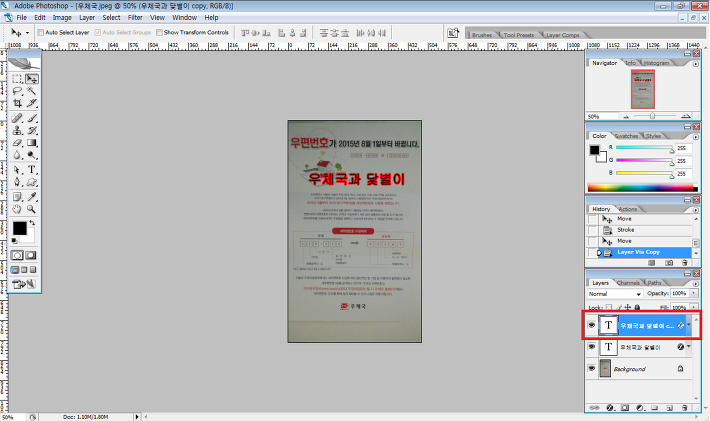Select the Move tool in toolbox
The width and height of the screenshot is (710, 421).
tap(32, 79)
